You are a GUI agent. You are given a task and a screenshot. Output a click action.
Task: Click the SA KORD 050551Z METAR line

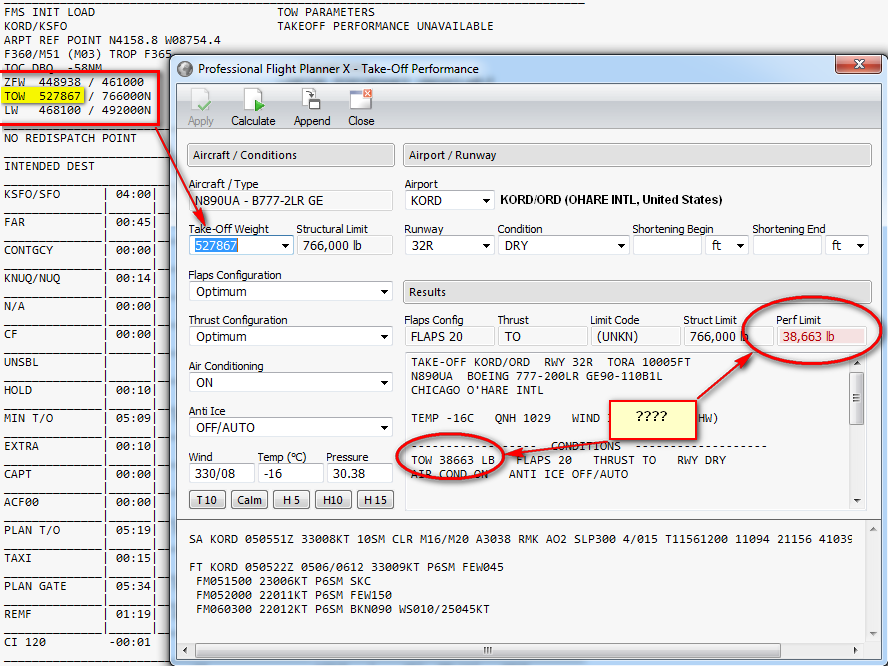pos(520,539)
